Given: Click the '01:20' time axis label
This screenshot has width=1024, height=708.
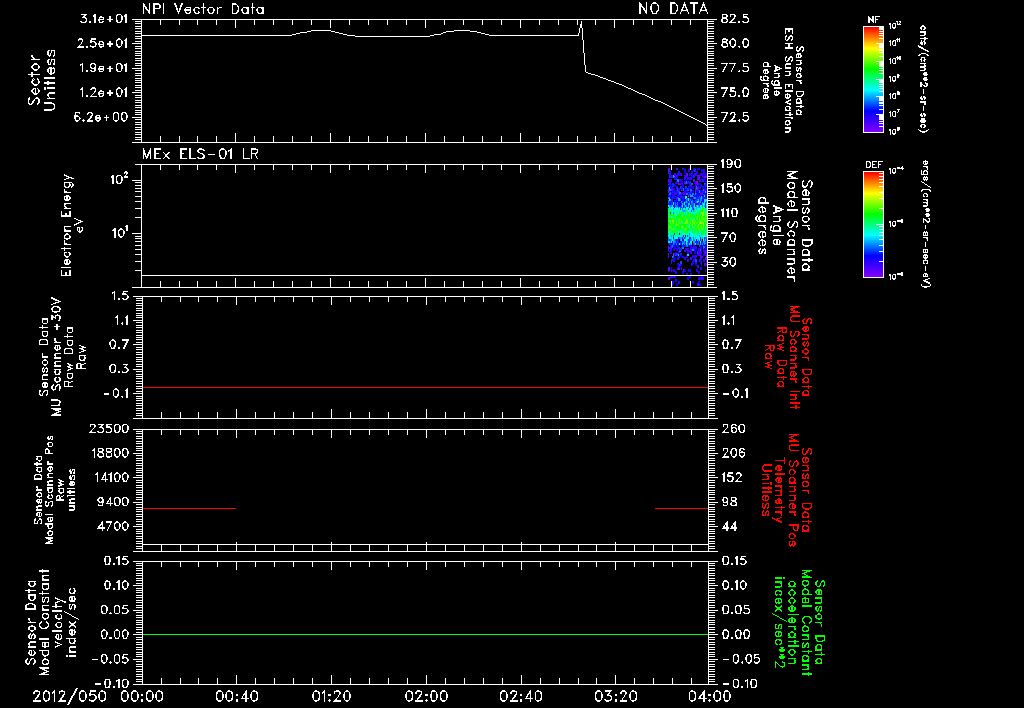Looking at the screenshot, I should (x=331, y=696).
